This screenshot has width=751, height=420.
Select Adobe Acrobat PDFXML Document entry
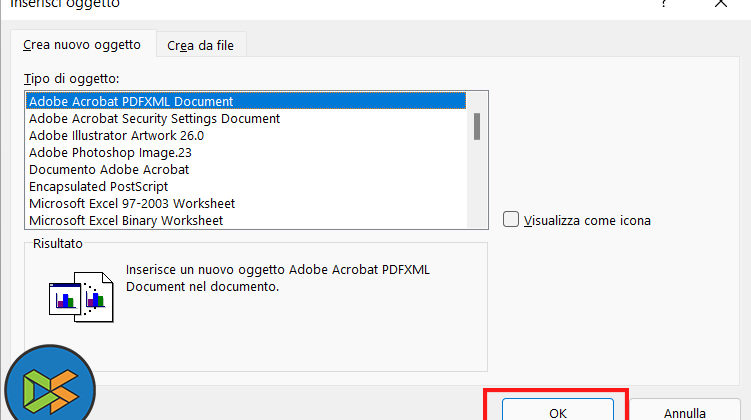[130, 102]
